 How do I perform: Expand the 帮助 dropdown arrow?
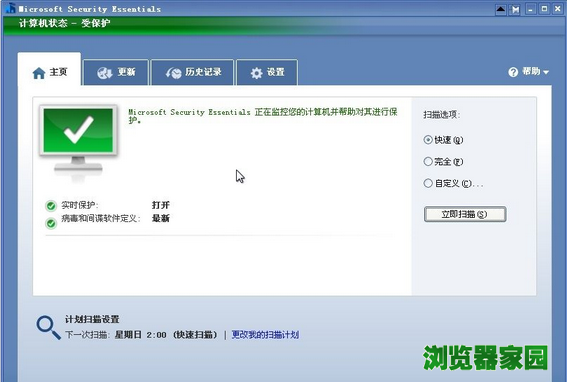point(546,72)
